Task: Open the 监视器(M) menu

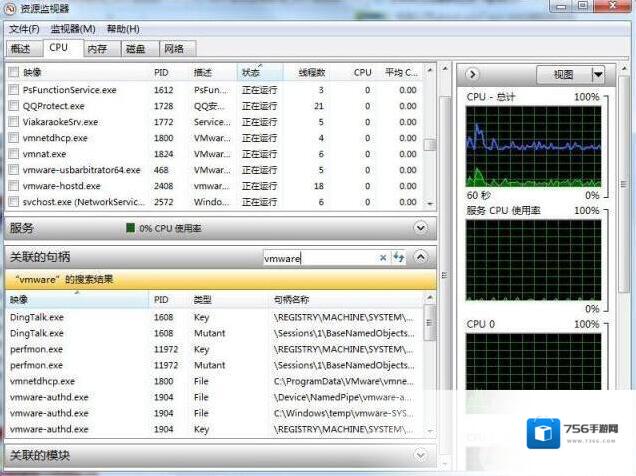Action: click(x=73, y=29)
